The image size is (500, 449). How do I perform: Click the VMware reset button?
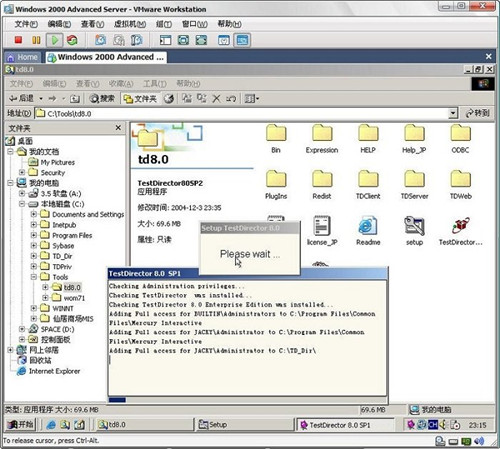click(x=72, y=40)
